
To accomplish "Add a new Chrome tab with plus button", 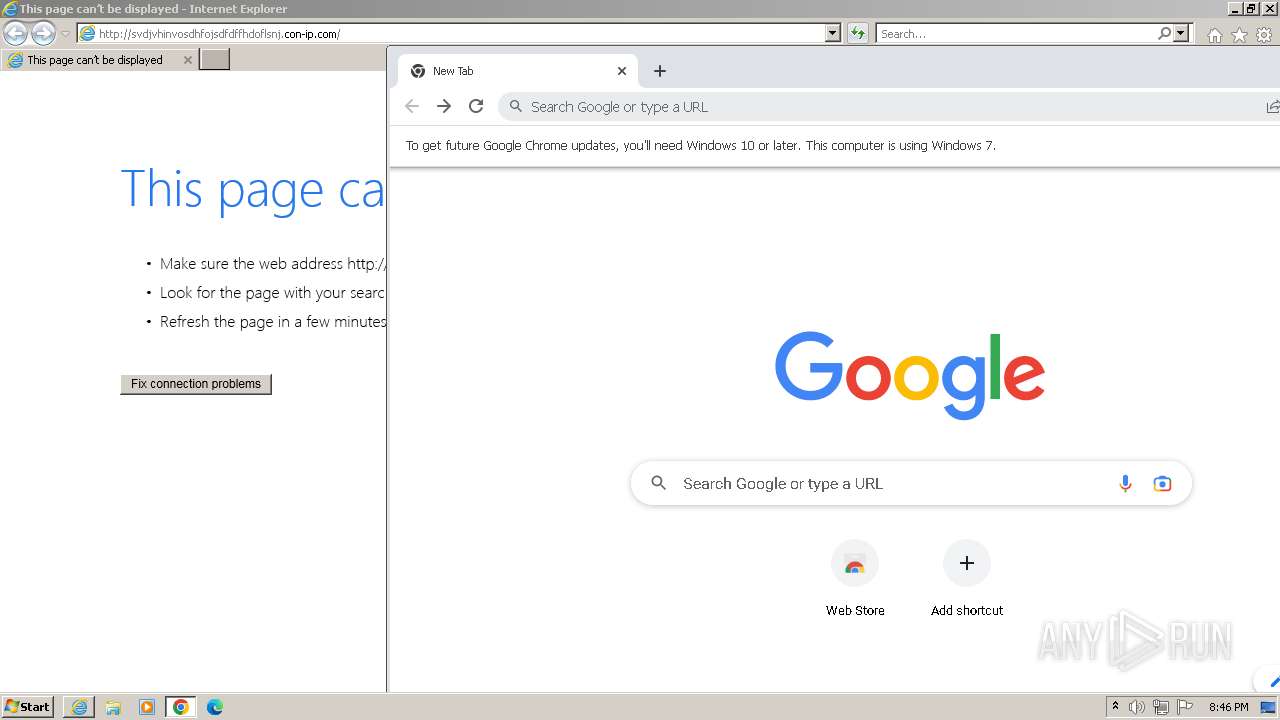I will click(660, 71).
